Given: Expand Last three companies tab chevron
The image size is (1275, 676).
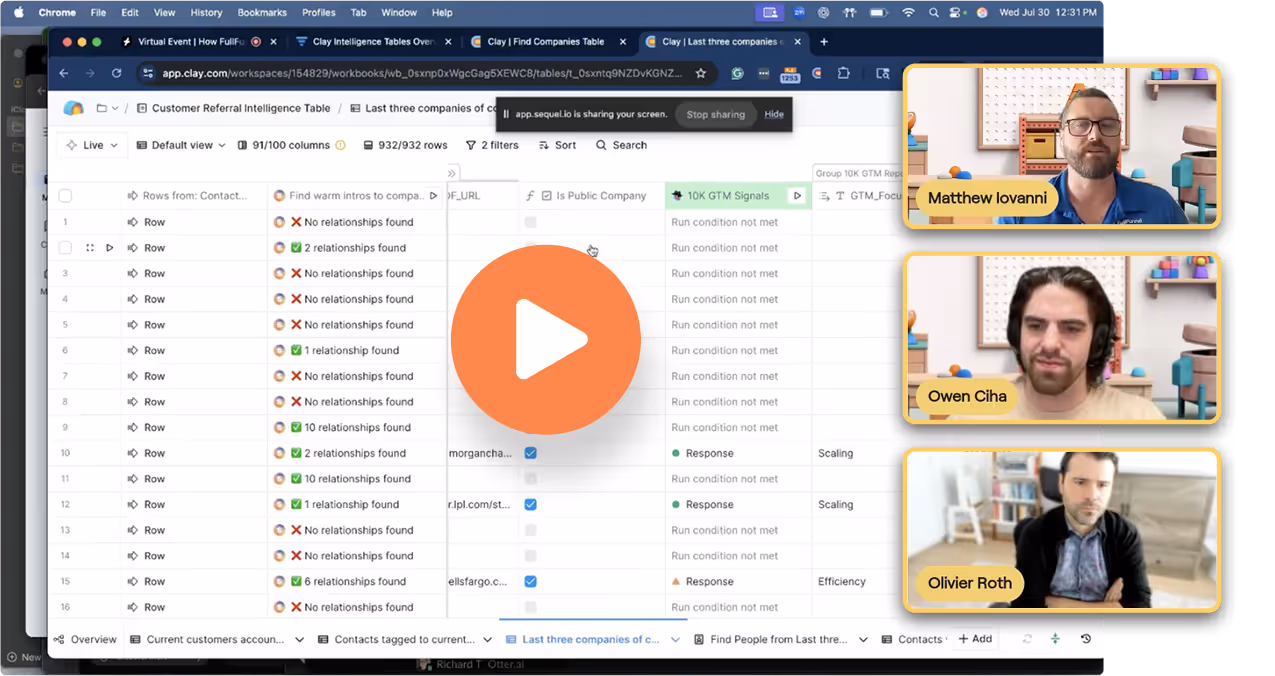Looking at the screenshot, I should pyautogui.click(x=675, y=639).
